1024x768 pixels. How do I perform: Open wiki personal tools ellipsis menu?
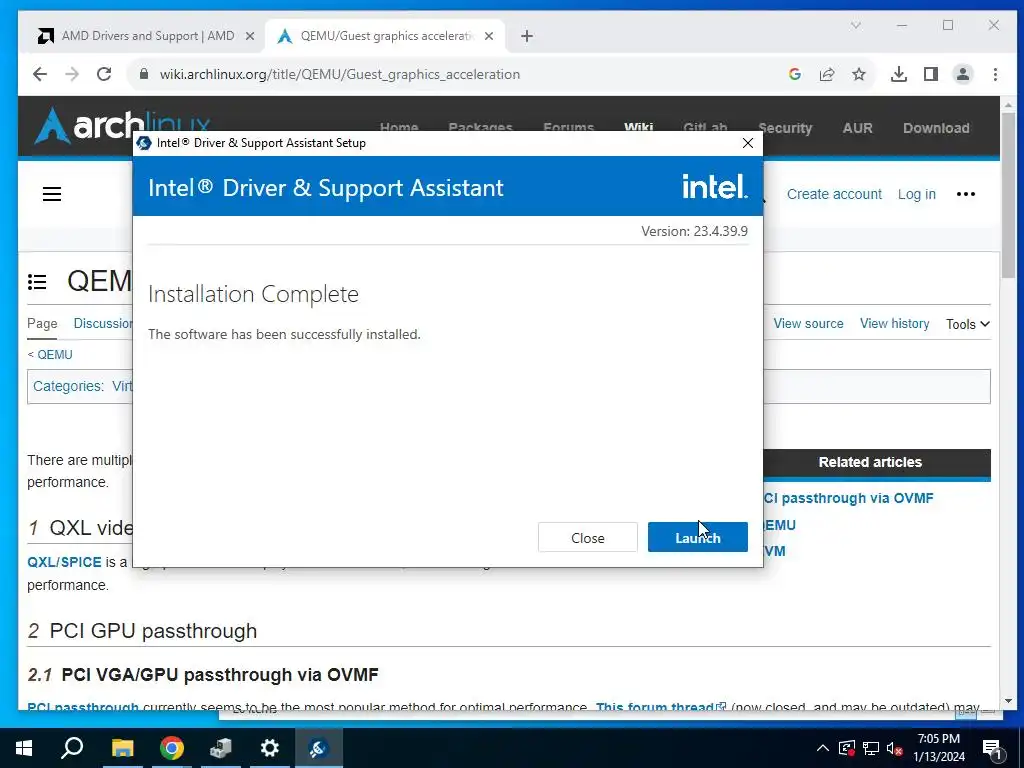[x=965, y=194]
